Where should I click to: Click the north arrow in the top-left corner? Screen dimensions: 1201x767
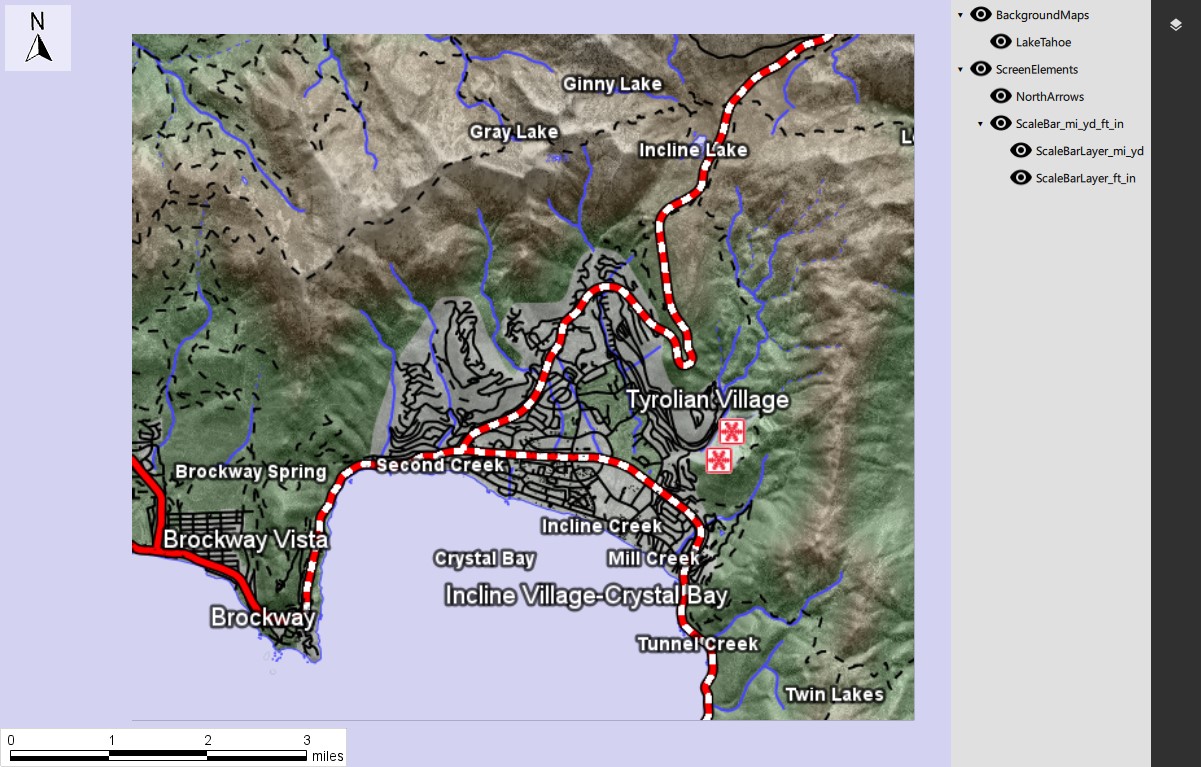(x=38, y=38)
